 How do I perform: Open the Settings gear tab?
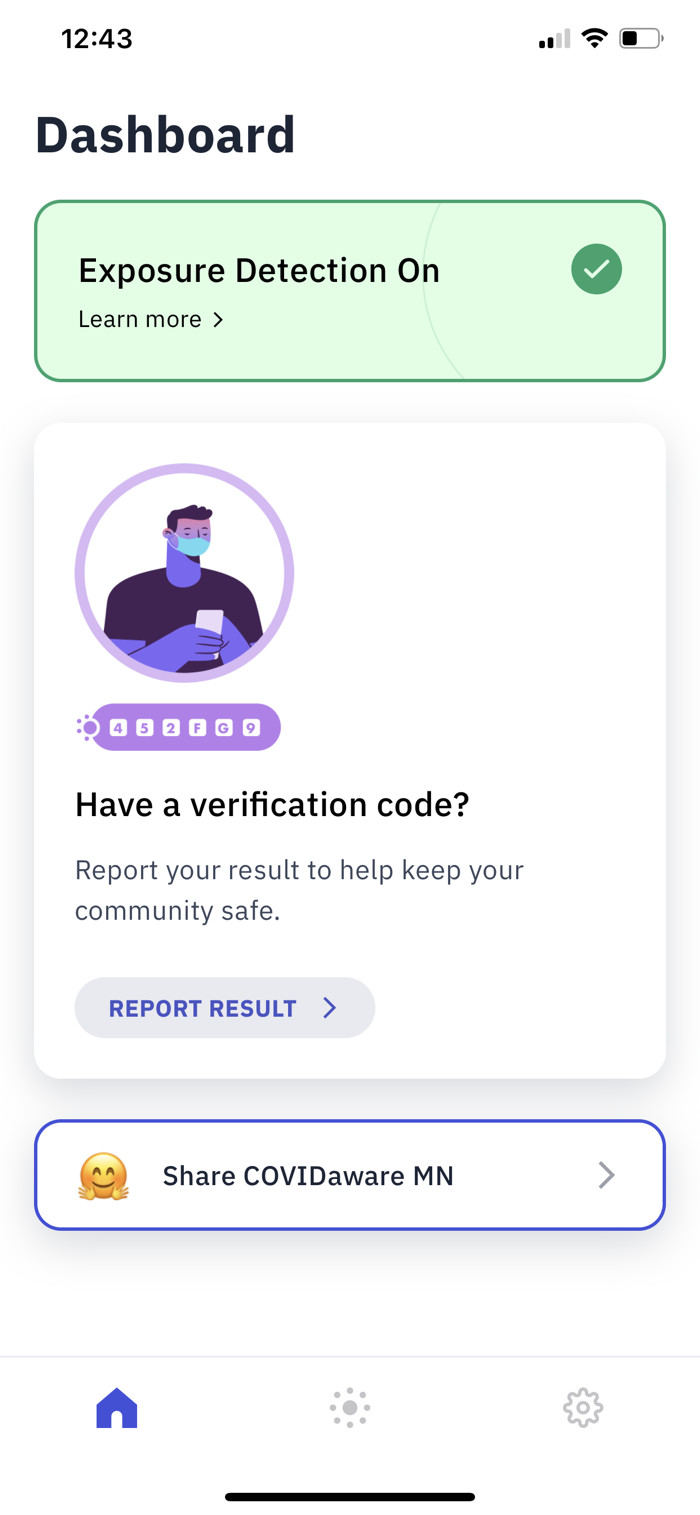(x=583, y=1408)
